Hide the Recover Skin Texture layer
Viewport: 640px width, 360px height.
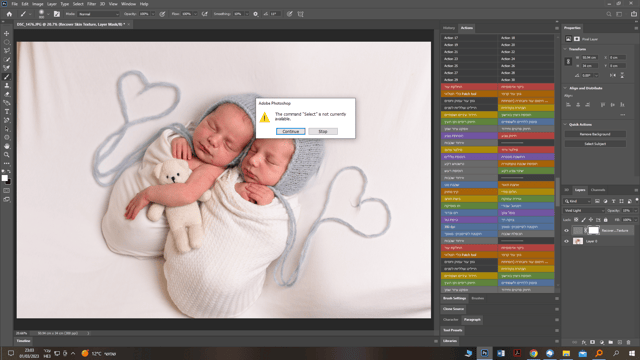(x=567, y=231)
